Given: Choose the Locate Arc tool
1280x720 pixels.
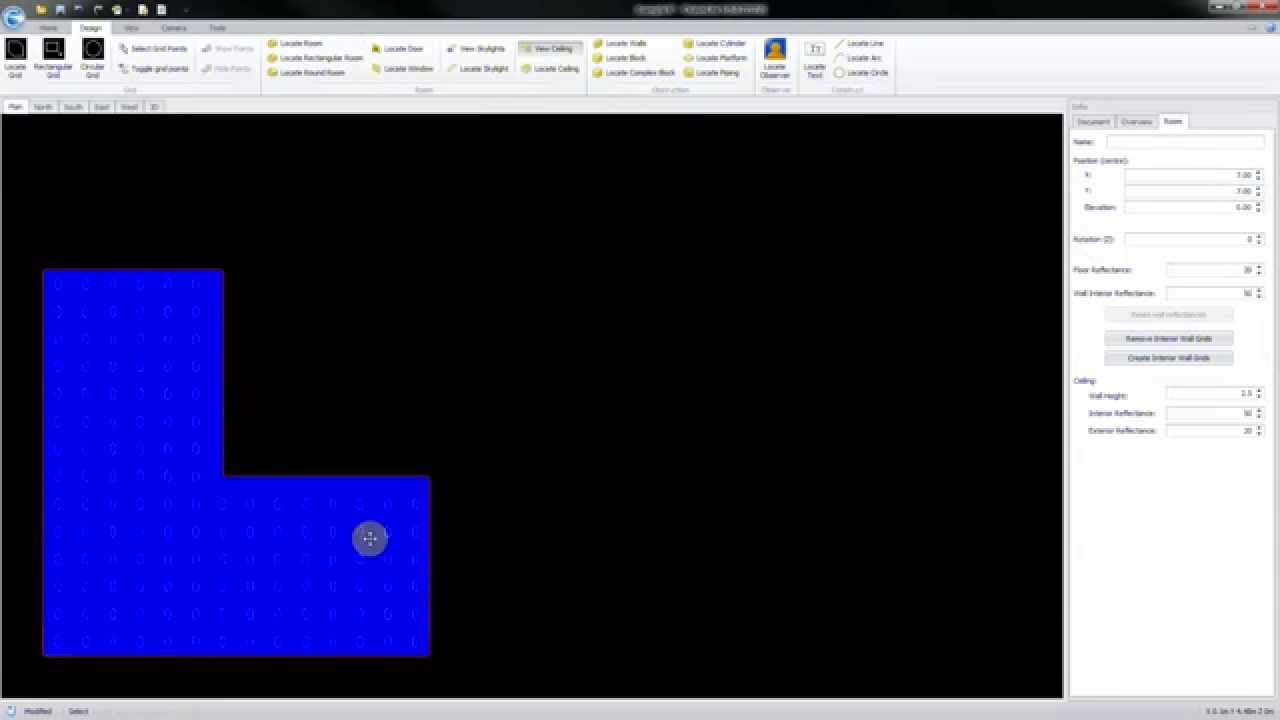Looking at the screenshot, I should tap(858, 58).
